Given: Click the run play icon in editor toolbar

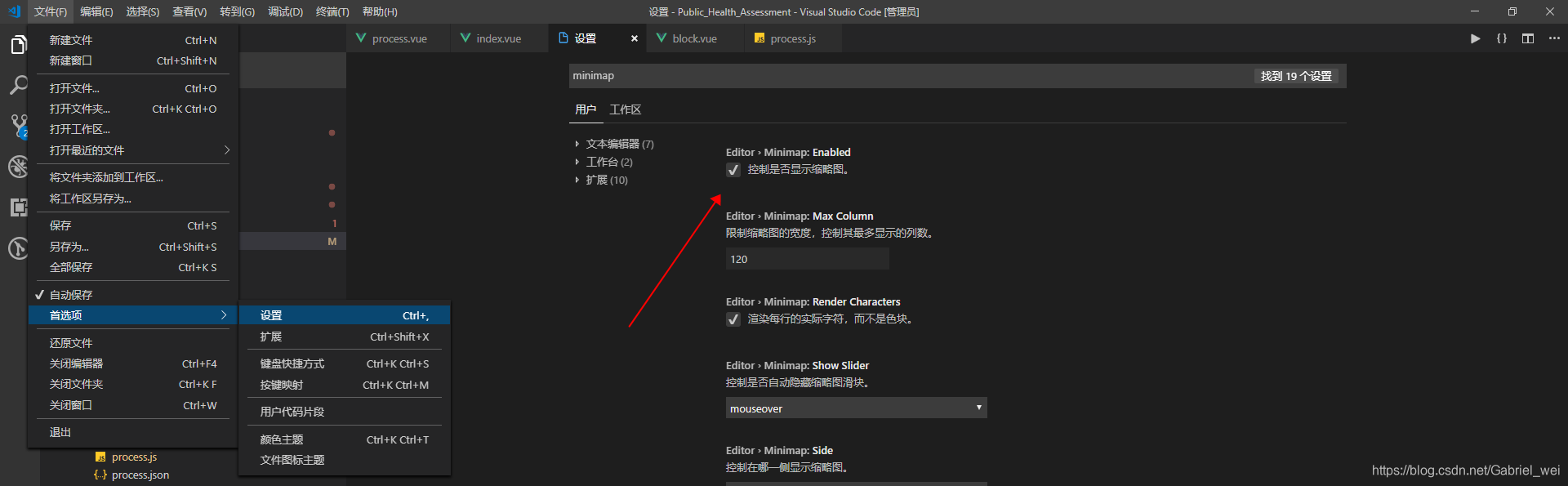Looking at the screenshot, I should [1475, 38].
